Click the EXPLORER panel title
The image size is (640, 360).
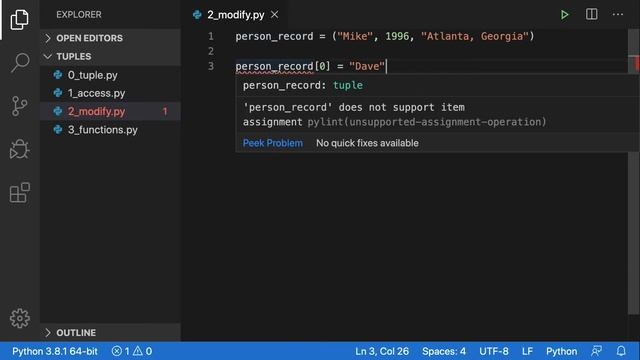79,15
